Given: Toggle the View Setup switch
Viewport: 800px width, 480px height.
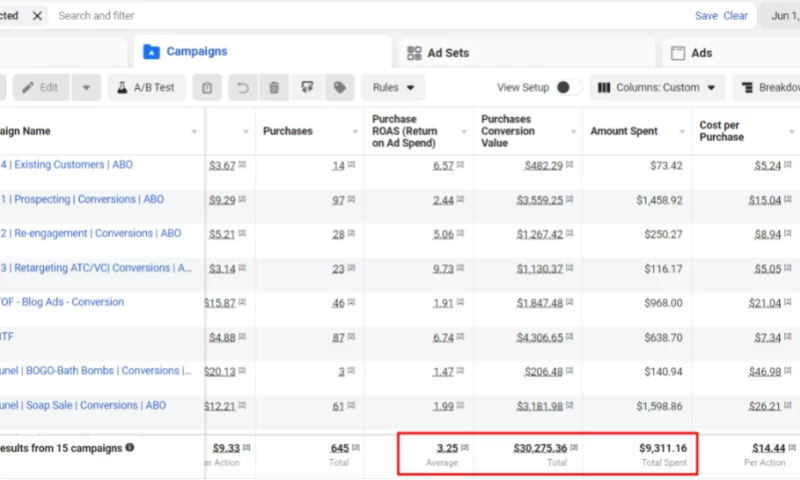Looking at the screenshot, I should [x=568, y=88].
